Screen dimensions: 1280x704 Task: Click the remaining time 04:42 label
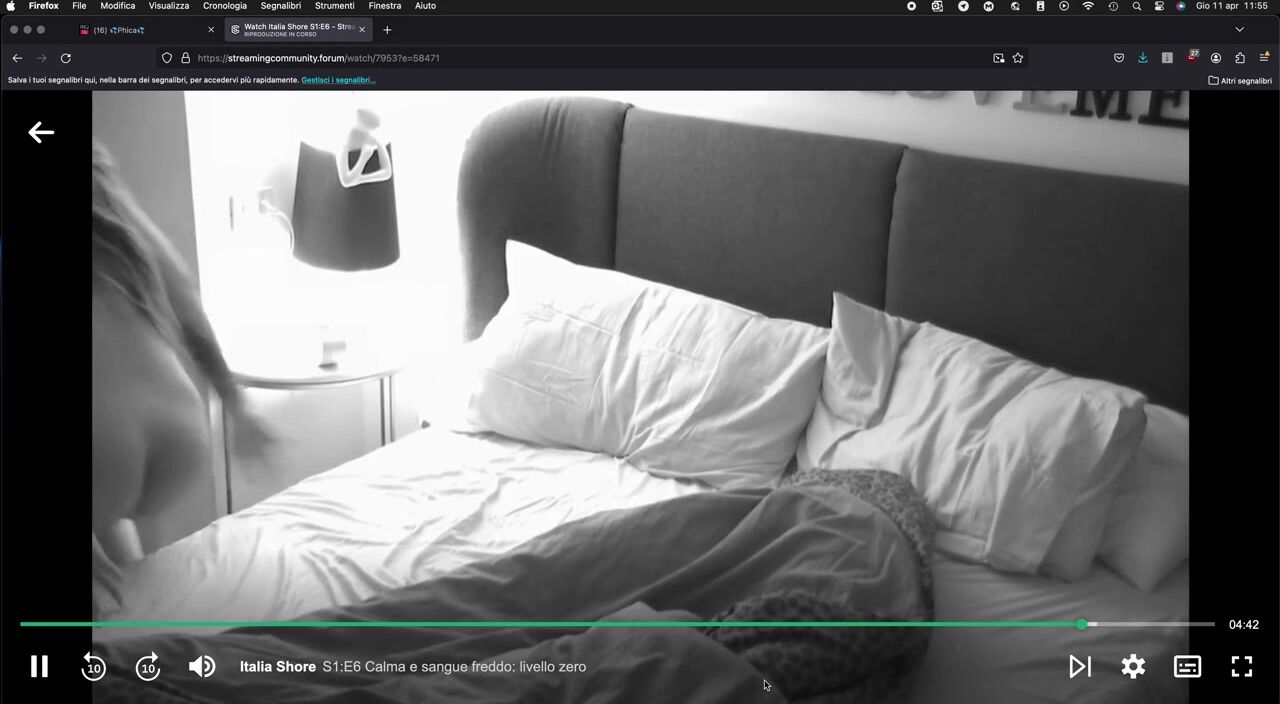[1244, 625]
